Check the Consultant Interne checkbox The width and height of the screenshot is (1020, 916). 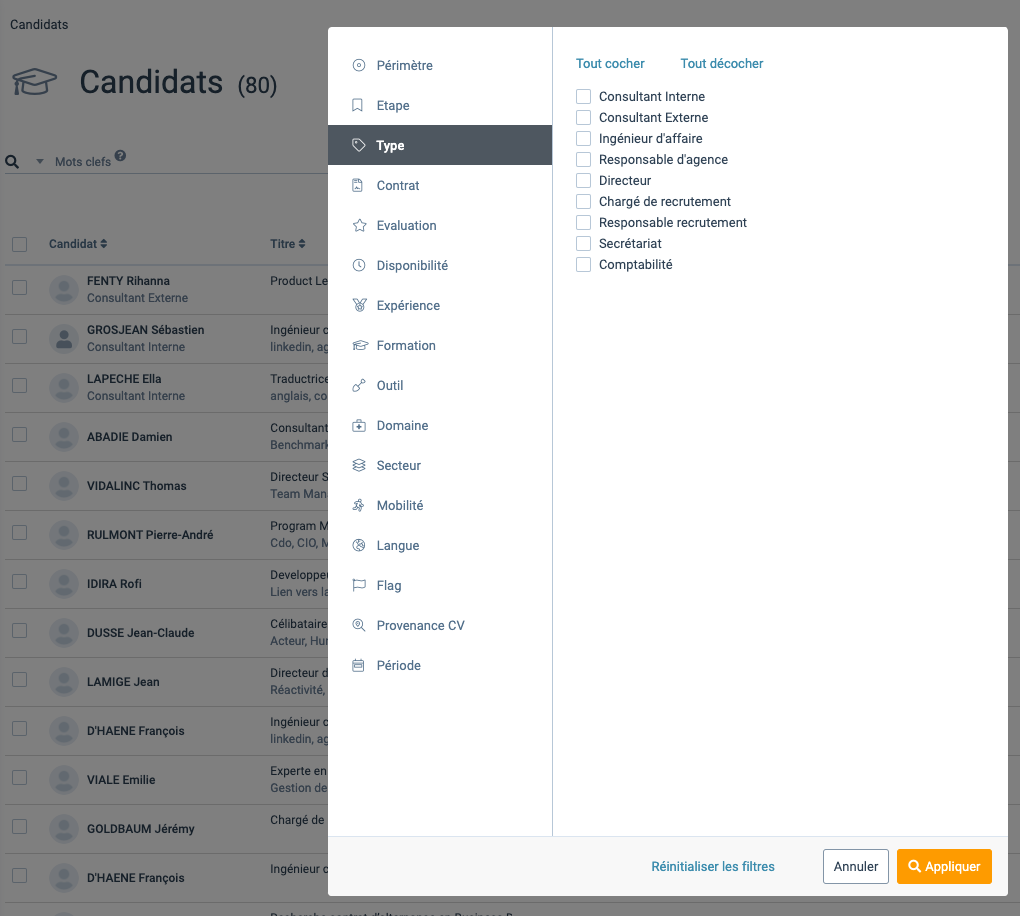coord(584,96)
